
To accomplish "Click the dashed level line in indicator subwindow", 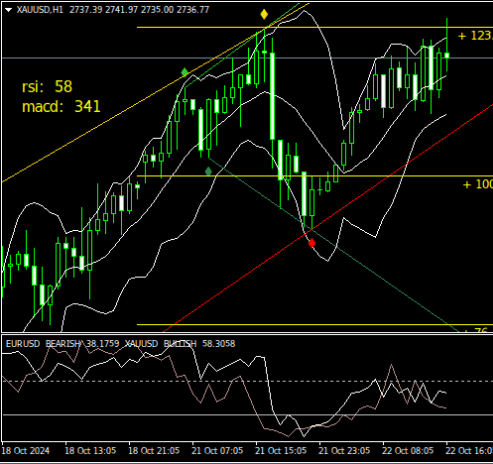I will 247,381.
